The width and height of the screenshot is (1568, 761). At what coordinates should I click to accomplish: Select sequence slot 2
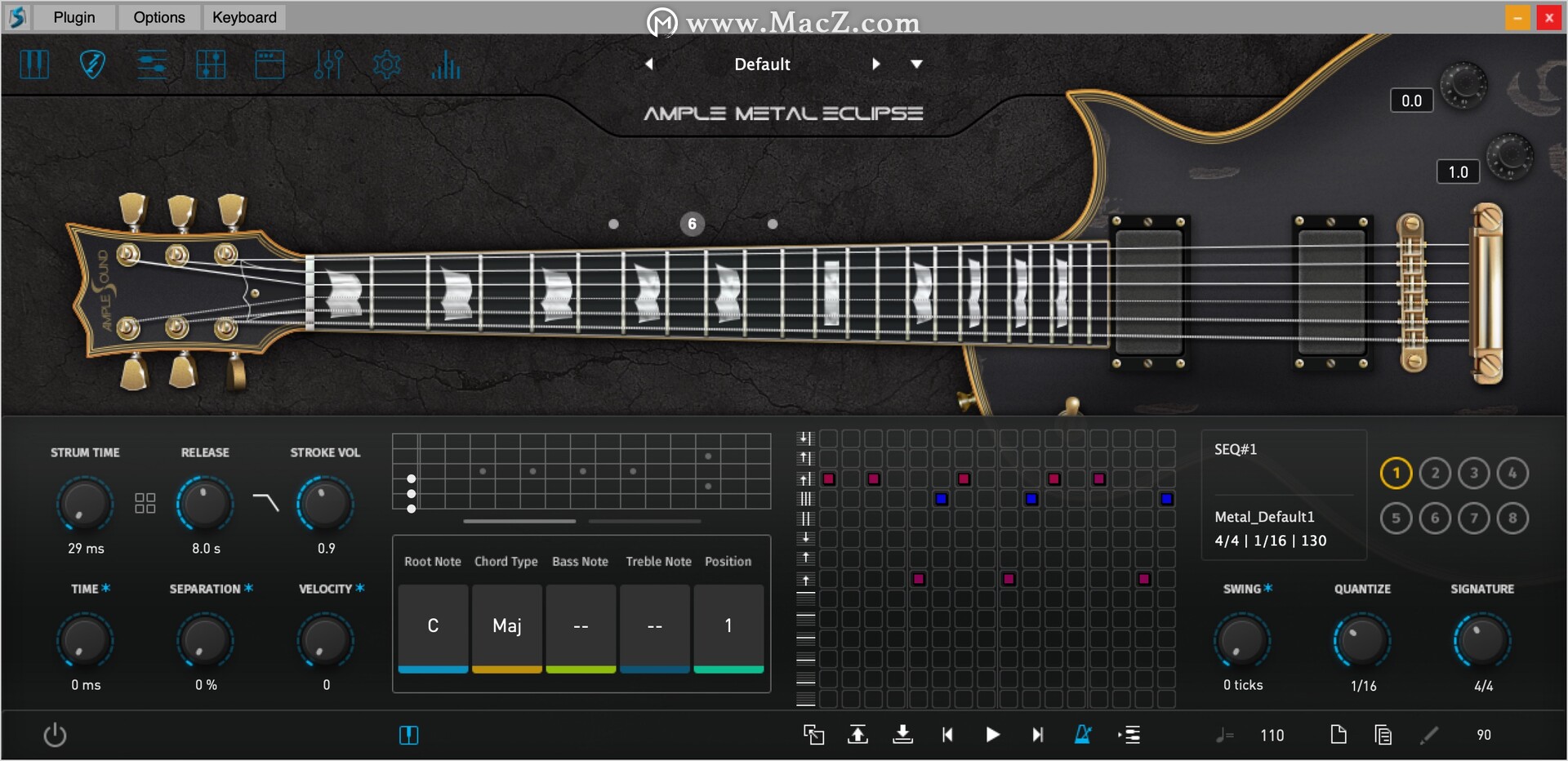(1435, 473)
